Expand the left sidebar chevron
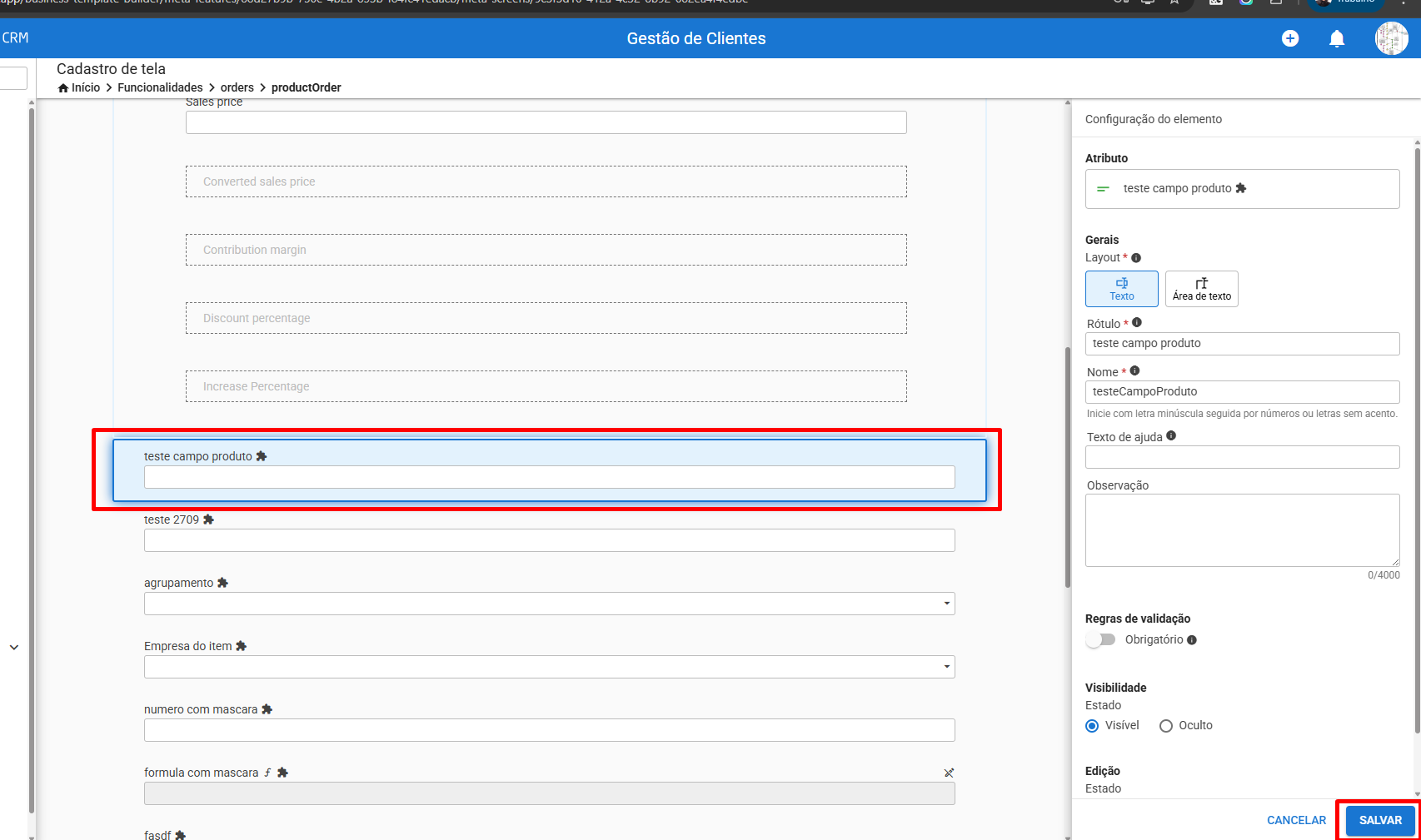The height and width of the screenshot is (840, 1421). point(14,647)
